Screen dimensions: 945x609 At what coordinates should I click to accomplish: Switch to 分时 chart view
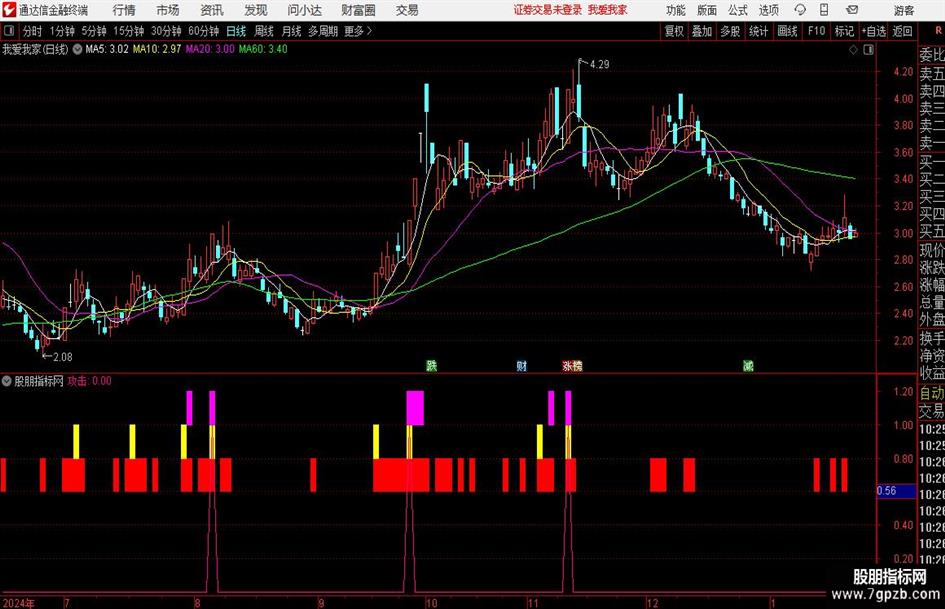pos(33,31)
